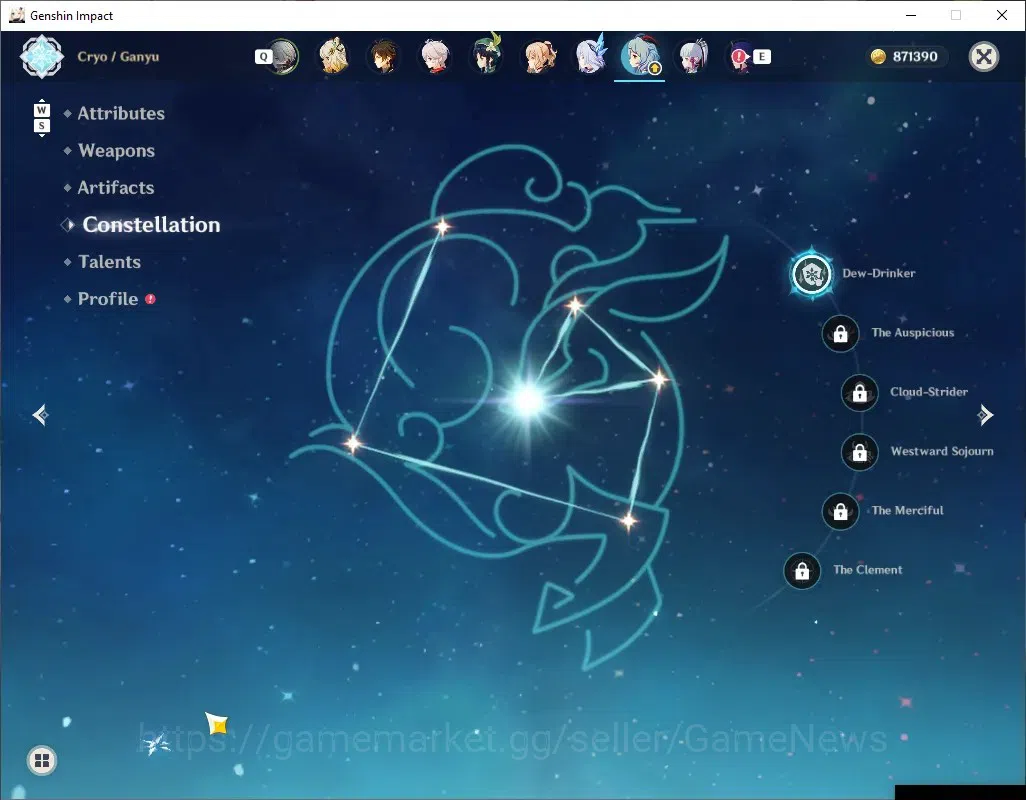Click The Auspicious locked constellation icon

pos(840,333)
